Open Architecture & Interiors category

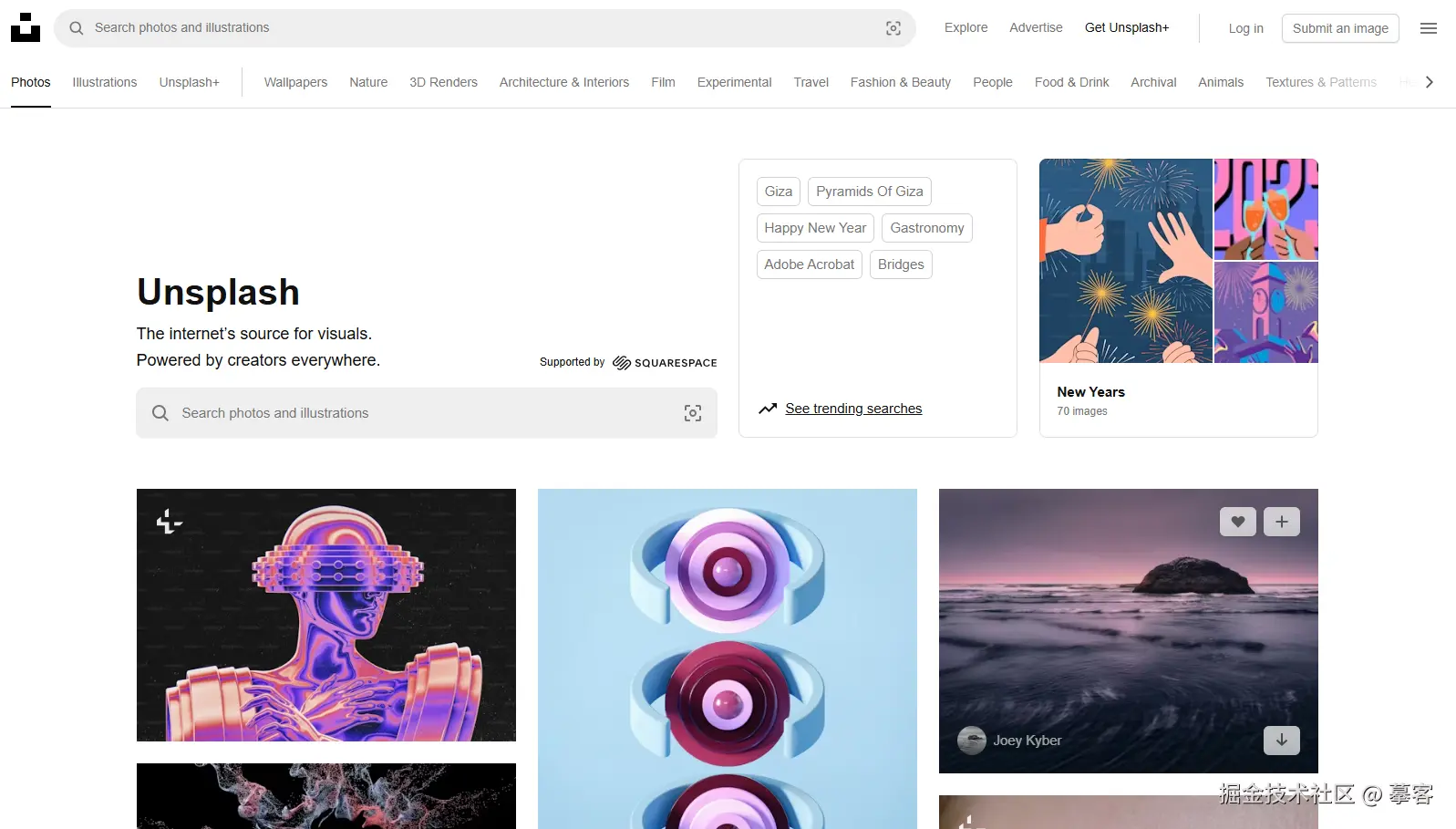[564, 82]
